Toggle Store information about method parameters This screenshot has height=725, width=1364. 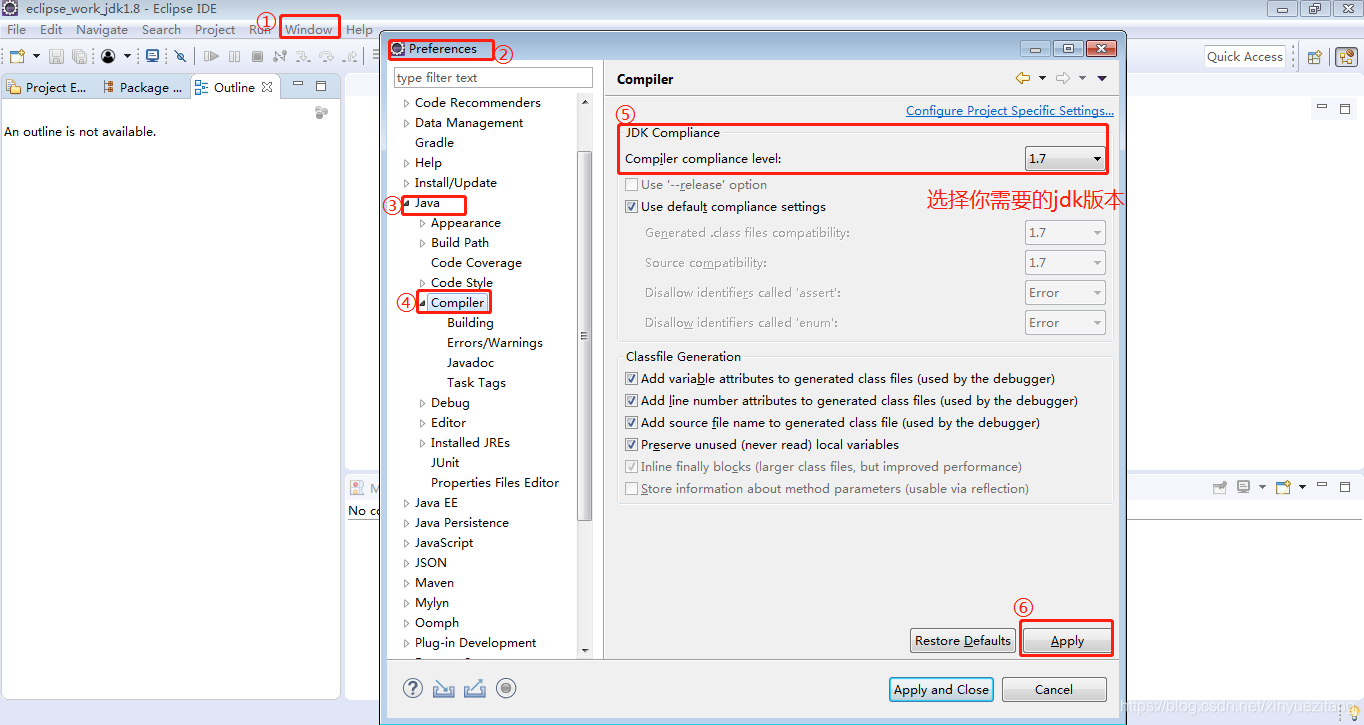pos(631,489)
